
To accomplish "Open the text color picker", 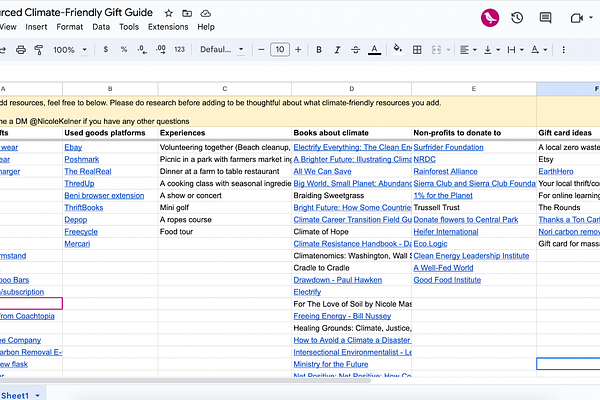I will (x=374, y=50).
